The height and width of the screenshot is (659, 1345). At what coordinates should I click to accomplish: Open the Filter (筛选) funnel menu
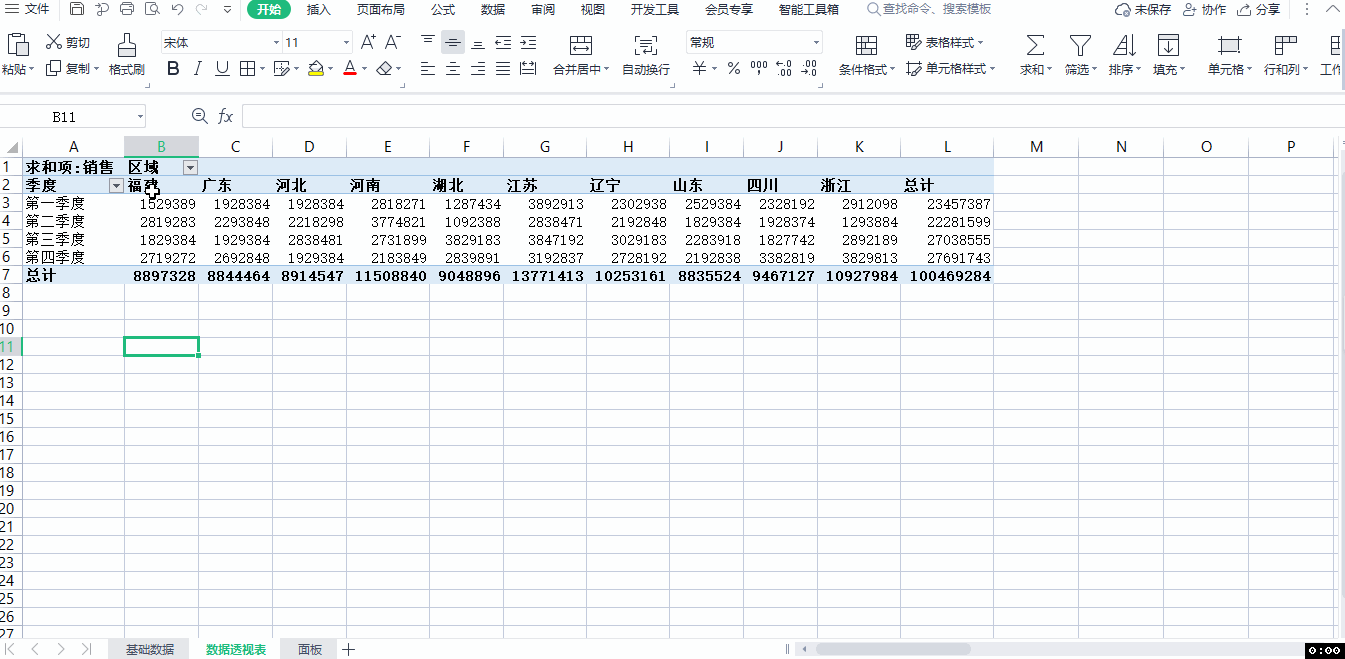(1080, 55)
